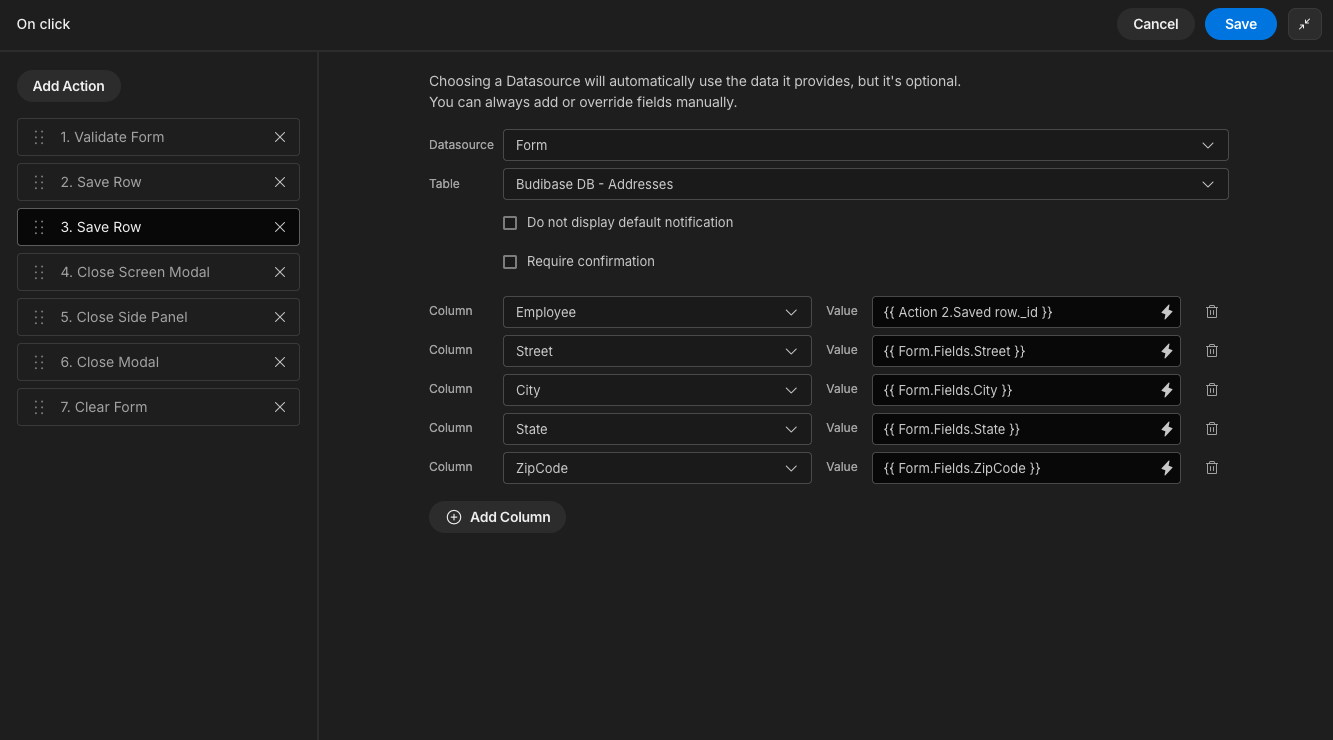
Task: Select the 4. Close Screen Modal action
Action: coord(158,272)
